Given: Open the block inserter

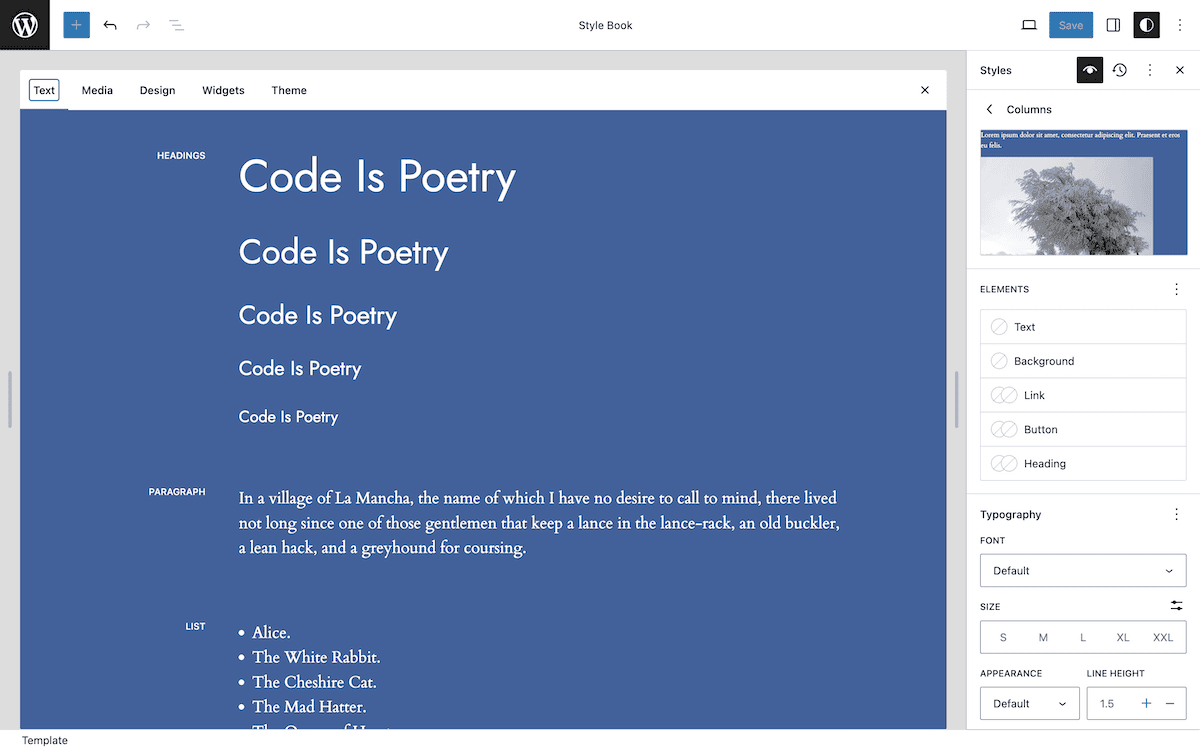Looking at the screenshot, I should pos(76,24).
